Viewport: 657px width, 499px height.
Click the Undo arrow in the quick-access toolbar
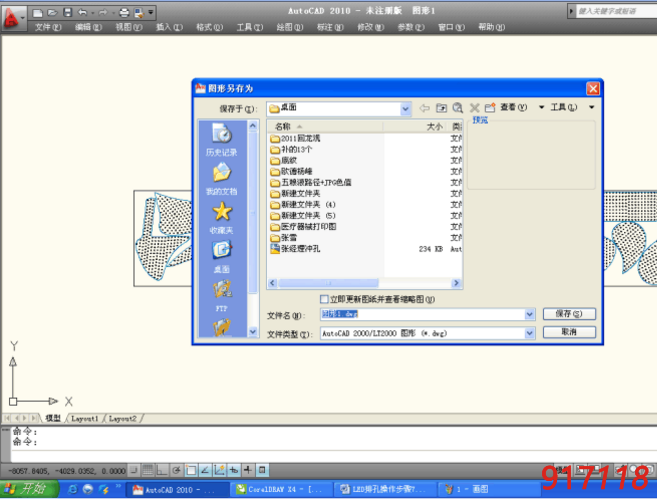point(82,13)
